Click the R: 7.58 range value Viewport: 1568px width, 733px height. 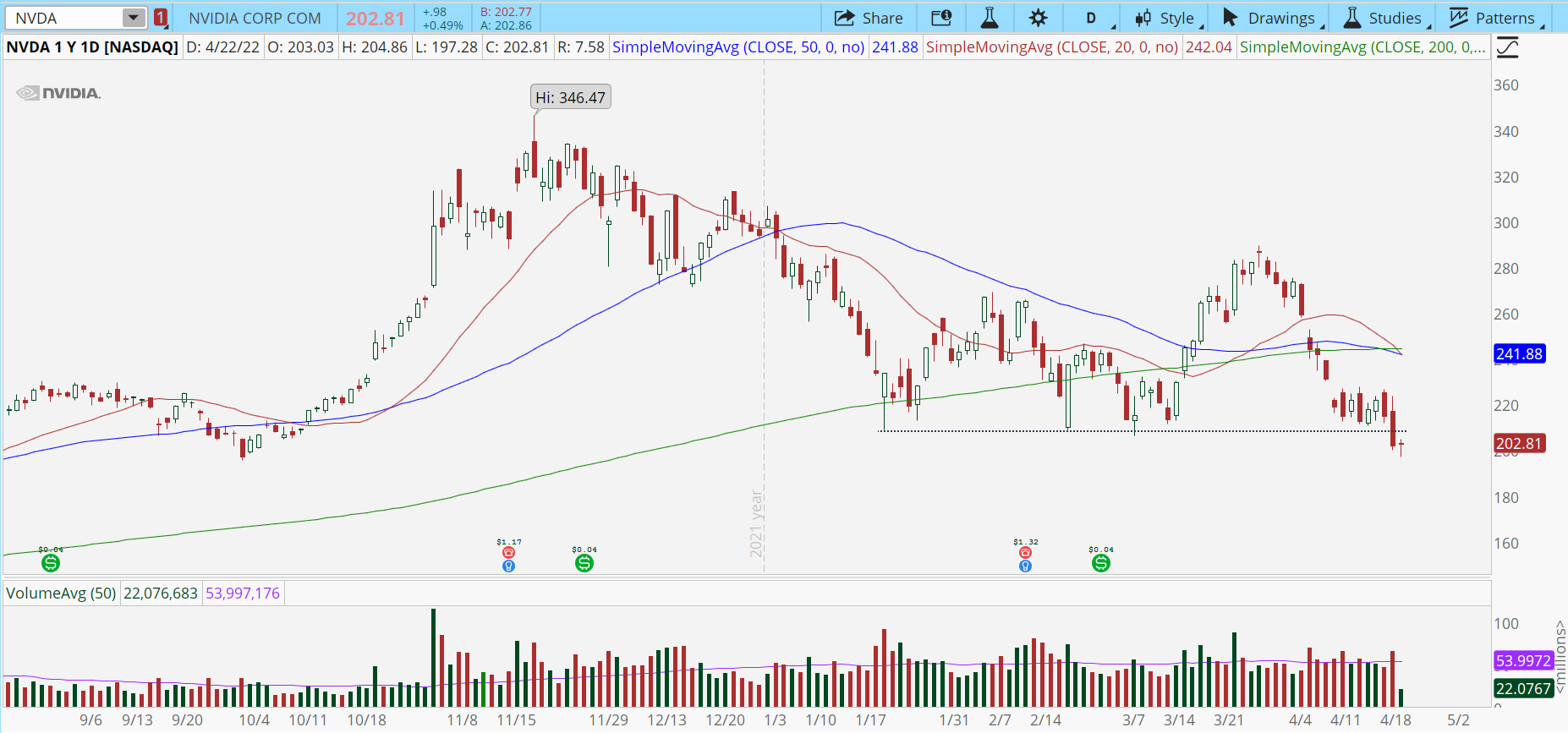tap(581, 47)
